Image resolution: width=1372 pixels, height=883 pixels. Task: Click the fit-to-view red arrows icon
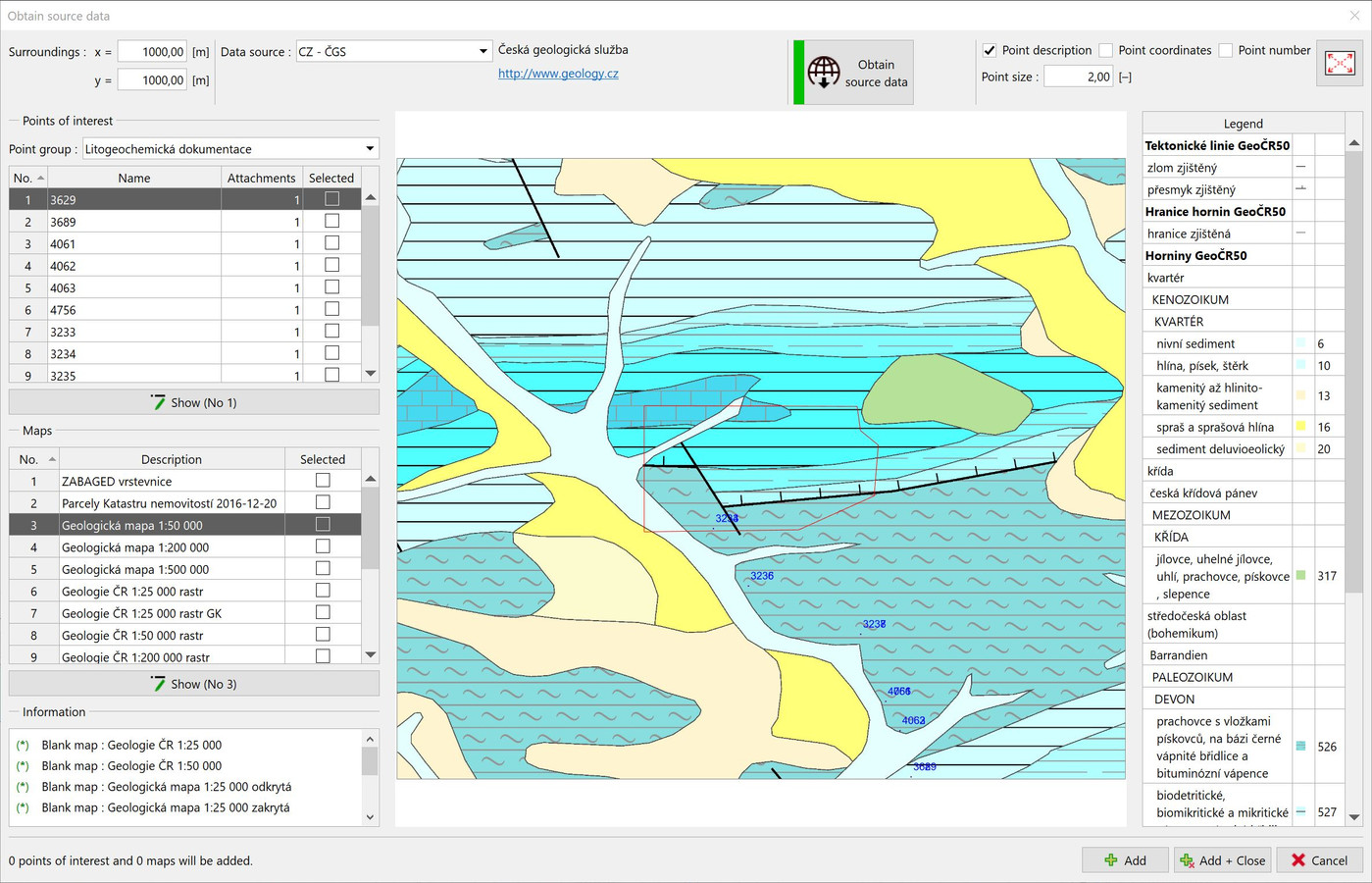pyautogui.click(x=1340, y=64)
